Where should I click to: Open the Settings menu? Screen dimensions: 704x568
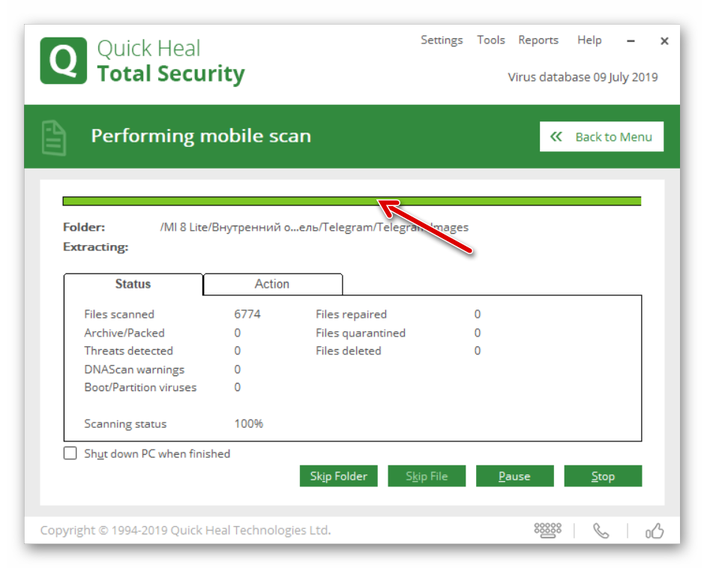click(x=441, y=40)
